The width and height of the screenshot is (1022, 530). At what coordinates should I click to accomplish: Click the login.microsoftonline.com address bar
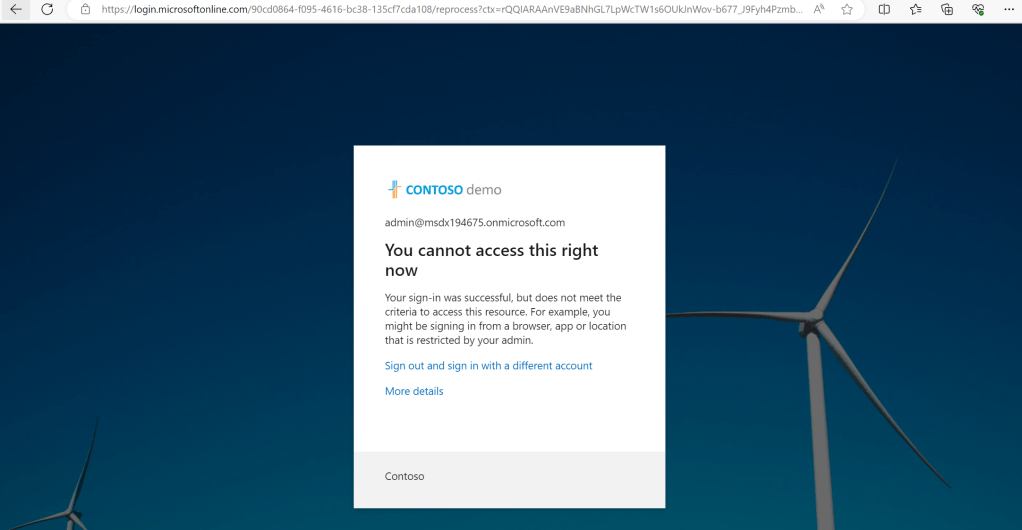point(450,9)
